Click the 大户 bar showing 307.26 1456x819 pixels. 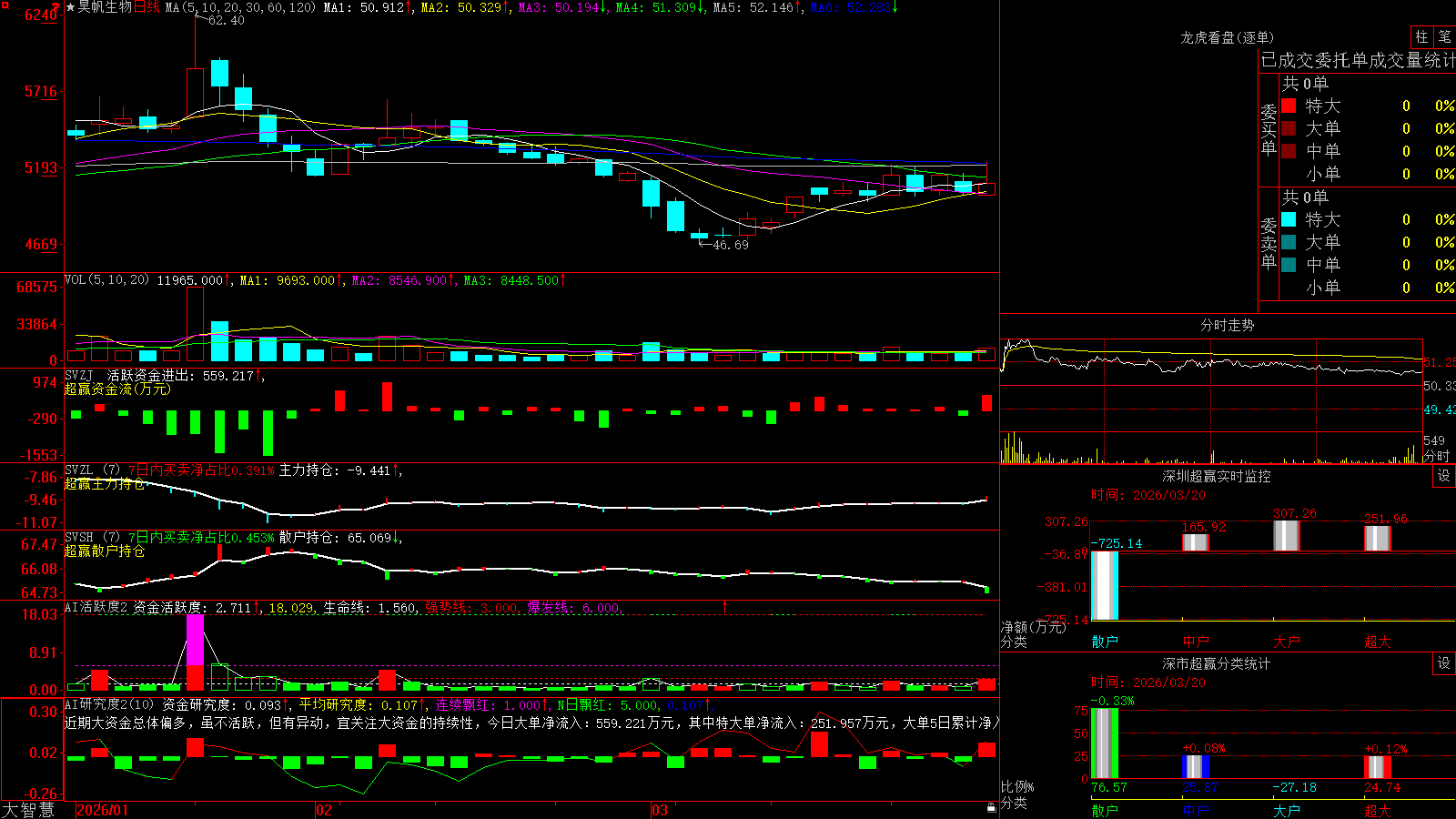(1287, 535)
